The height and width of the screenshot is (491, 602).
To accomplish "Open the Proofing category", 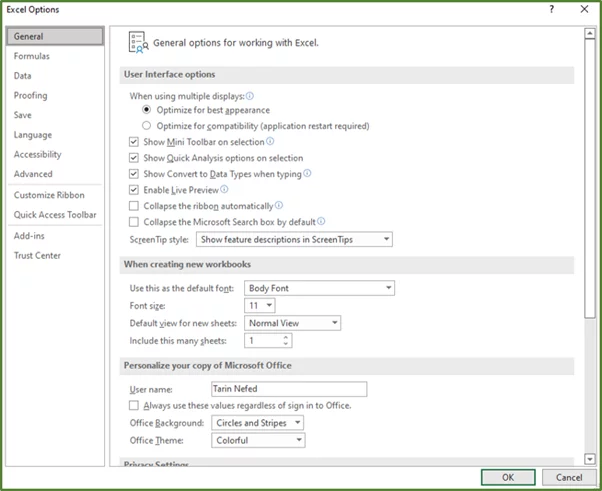I will click(55, 95).
